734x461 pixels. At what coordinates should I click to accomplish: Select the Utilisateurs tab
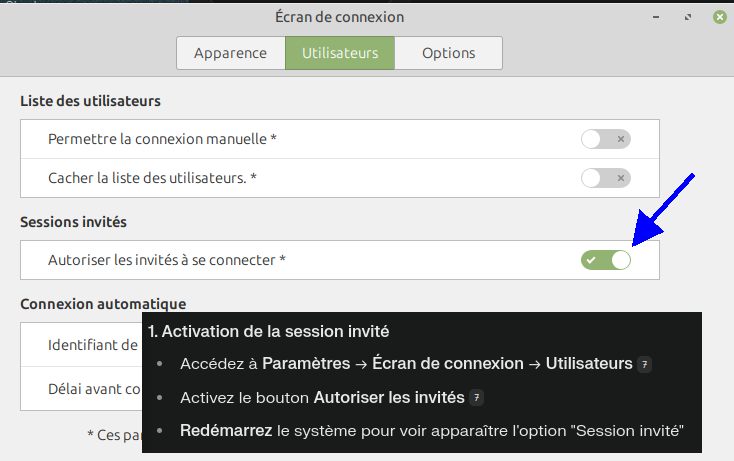(340, 53)
